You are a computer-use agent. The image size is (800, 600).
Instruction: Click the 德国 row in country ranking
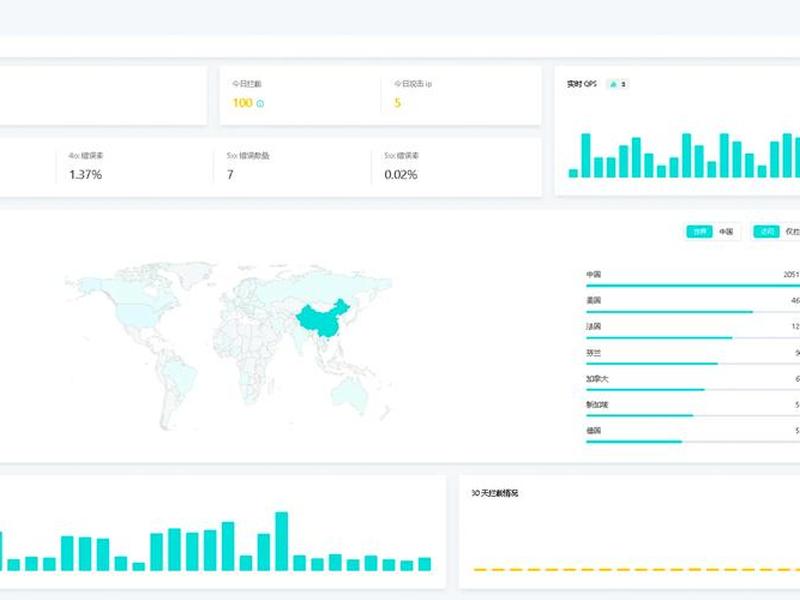click(x=693, y=435)
